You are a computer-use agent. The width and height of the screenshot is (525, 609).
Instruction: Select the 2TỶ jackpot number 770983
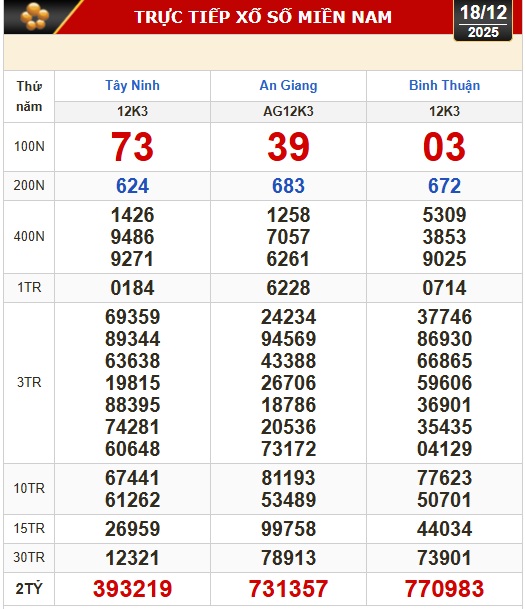pyautogui.click(x=445, y=589)
